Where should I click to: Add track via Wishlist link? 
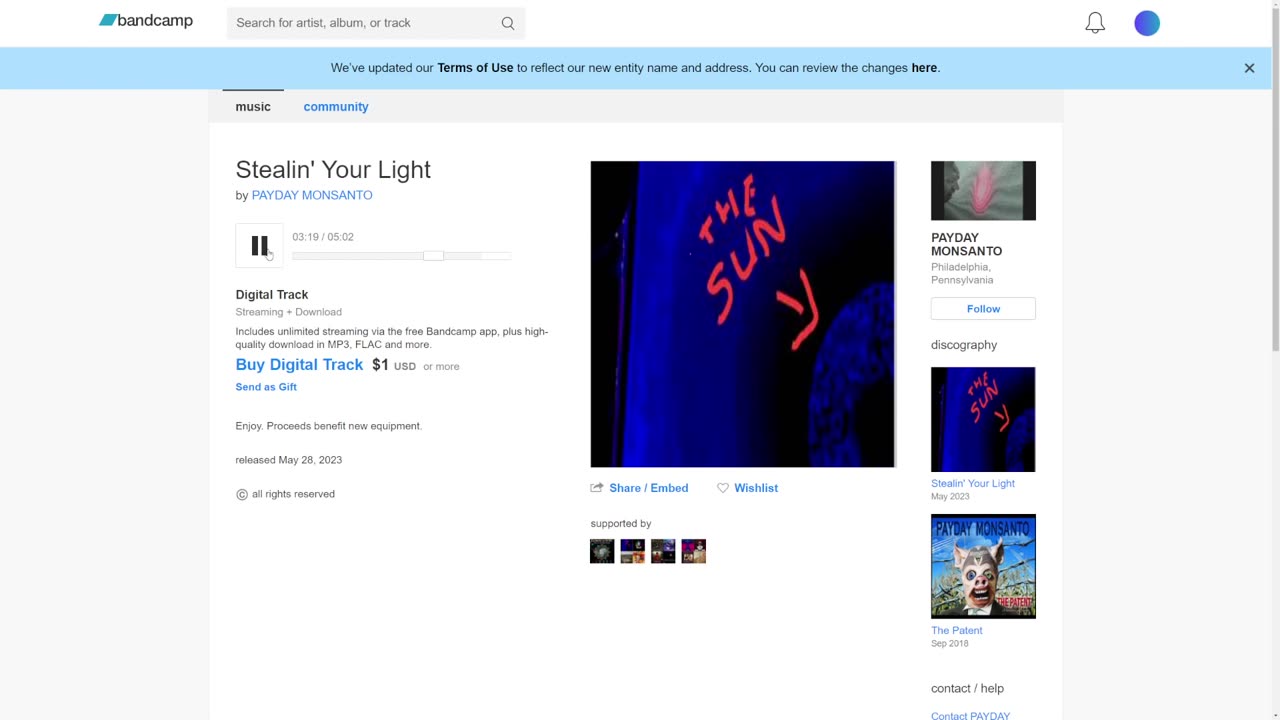(756, 488)
